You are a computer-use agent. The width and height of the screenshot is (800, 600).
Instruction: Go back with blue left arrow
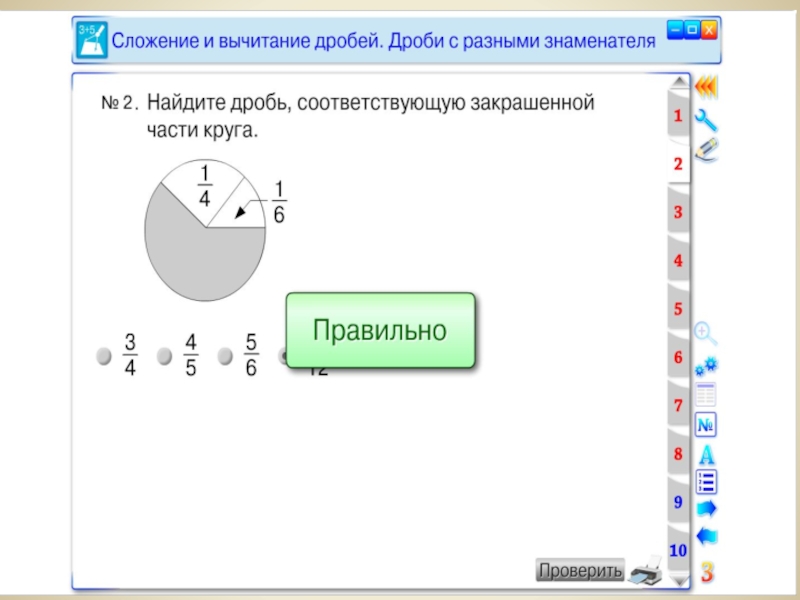pyautogui.click(x=707, y=536)
